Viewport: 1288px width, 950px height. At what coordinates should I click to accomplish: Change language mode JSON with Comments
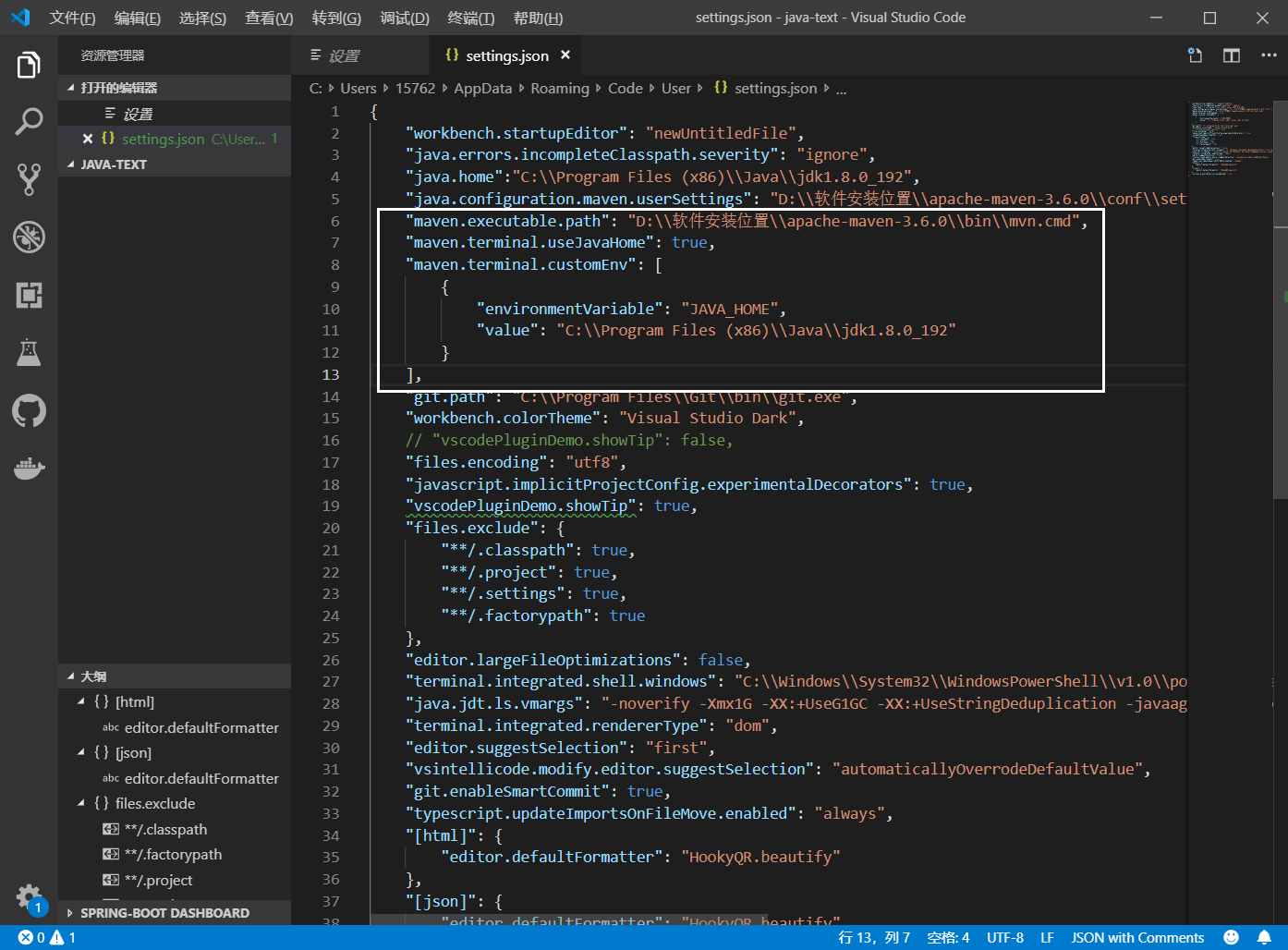[x=1137, y=937]
